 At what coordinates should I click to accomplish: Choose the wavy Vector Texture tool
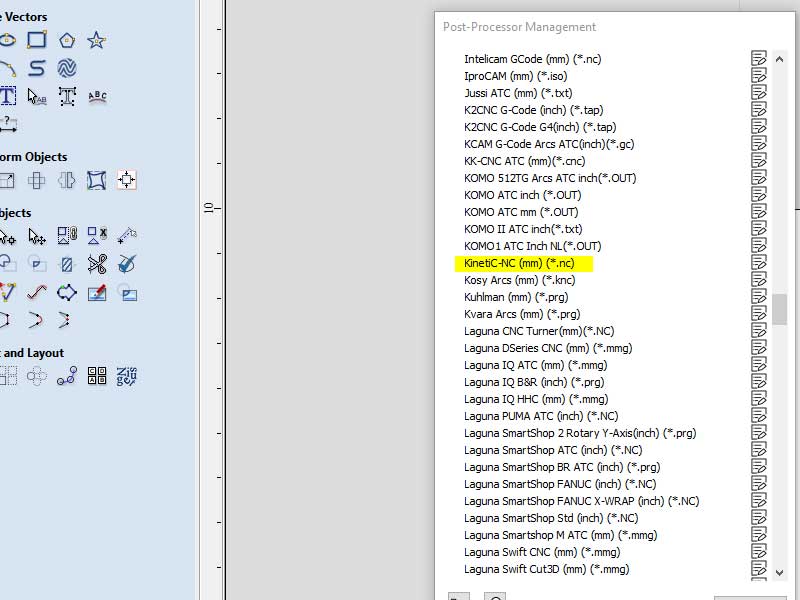pyautogui.click(x=67, y=68)
